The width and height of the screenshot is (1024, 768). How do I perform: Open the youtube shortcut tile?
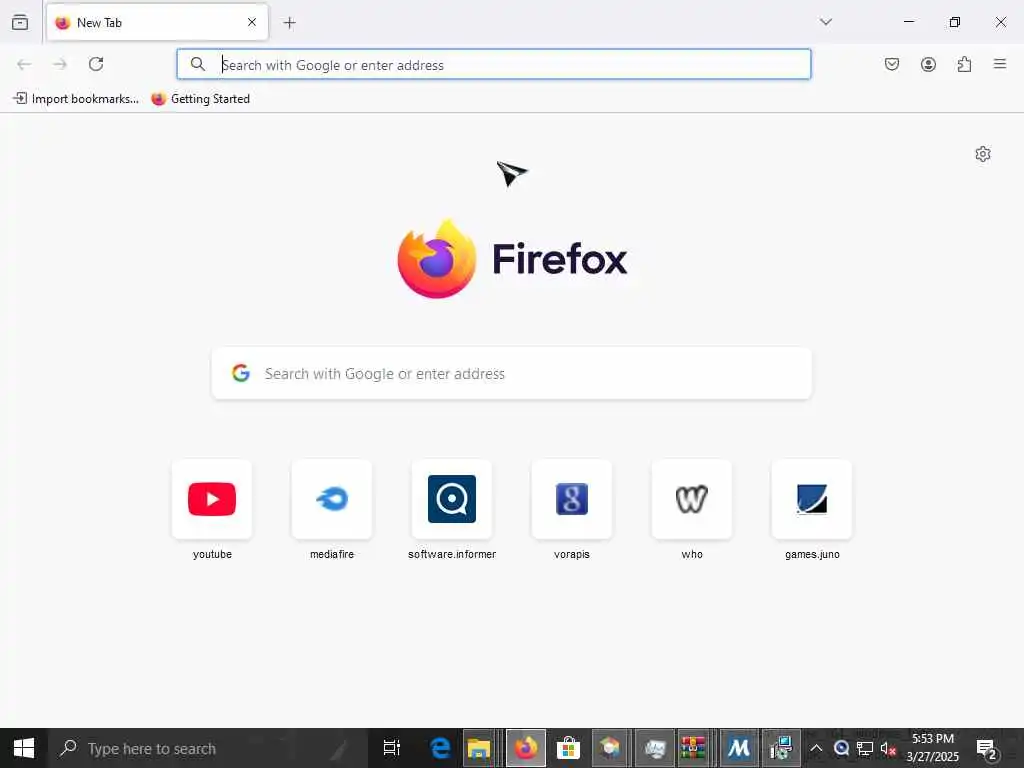[x=212, y=499]
